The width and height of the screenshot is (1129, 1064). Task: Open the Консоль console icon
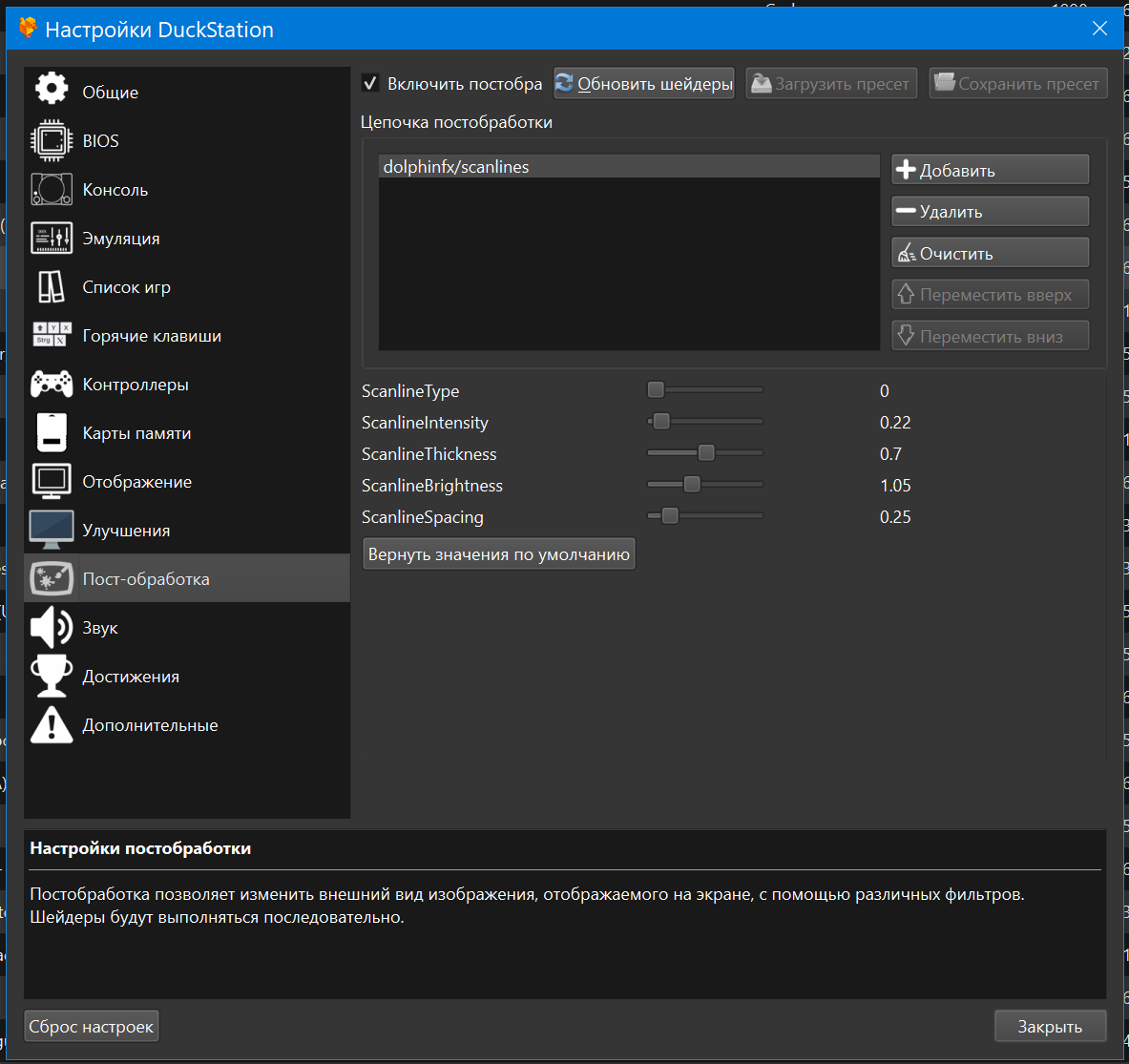[x=52, y=189]
